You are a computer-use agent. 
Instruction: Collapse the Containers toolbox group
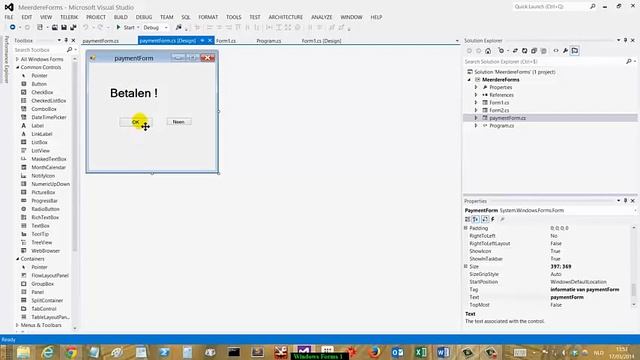(18, 259)
